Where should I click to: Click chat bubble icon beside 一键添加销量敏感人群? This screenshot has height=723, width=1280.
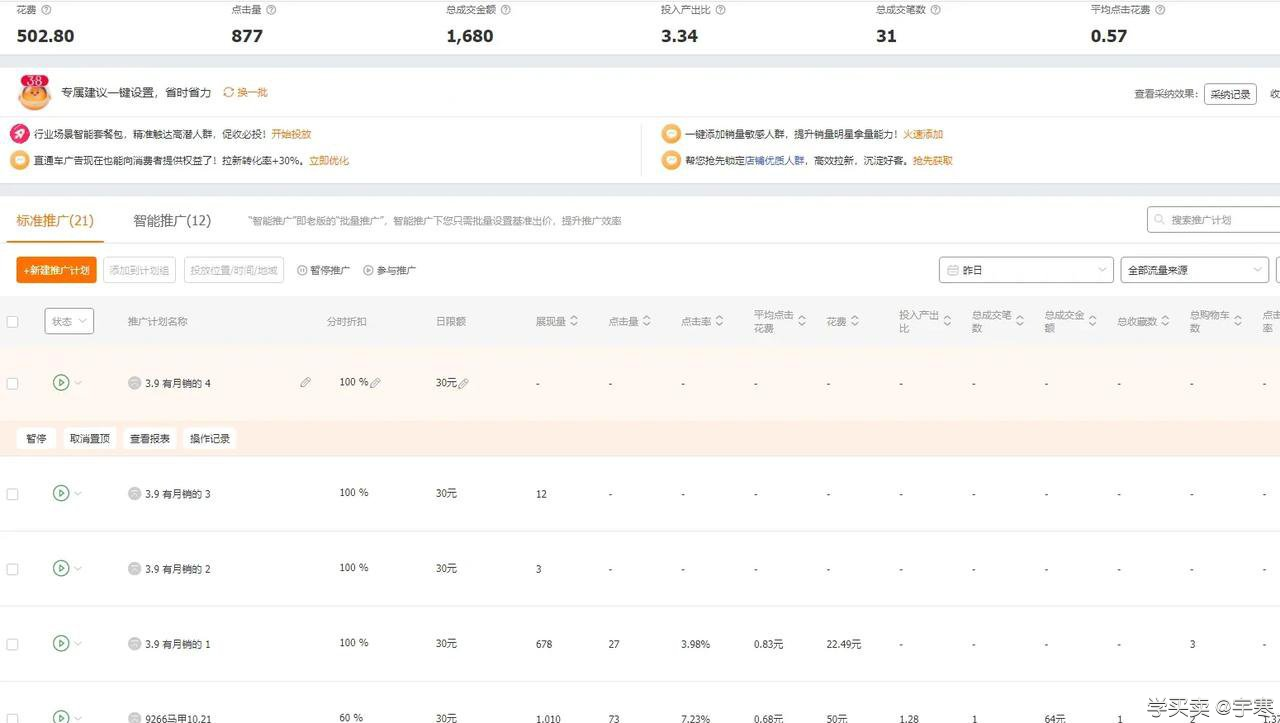tap(671, 134)
